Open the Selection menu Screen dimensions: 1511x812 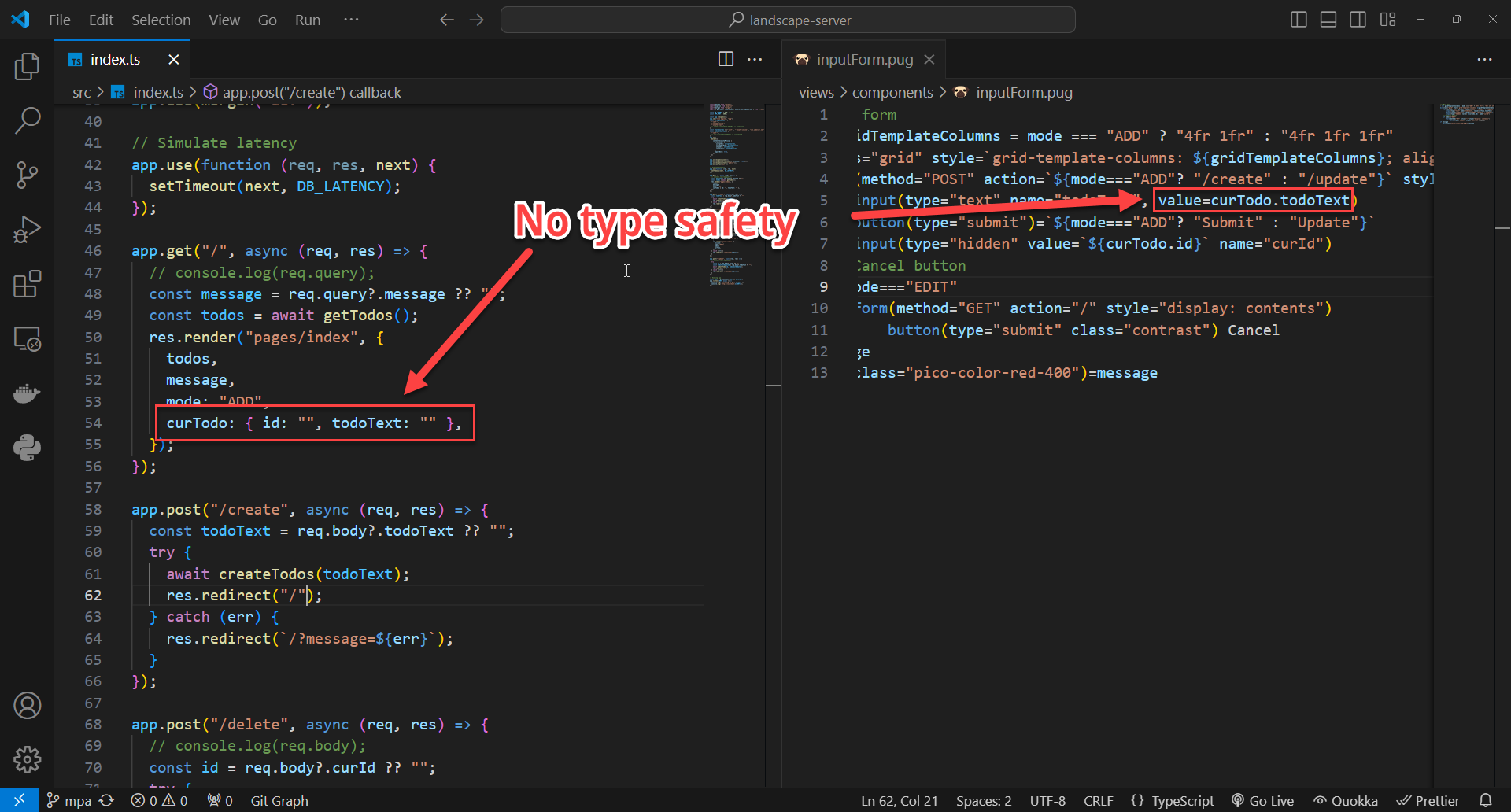pos(161,20)
